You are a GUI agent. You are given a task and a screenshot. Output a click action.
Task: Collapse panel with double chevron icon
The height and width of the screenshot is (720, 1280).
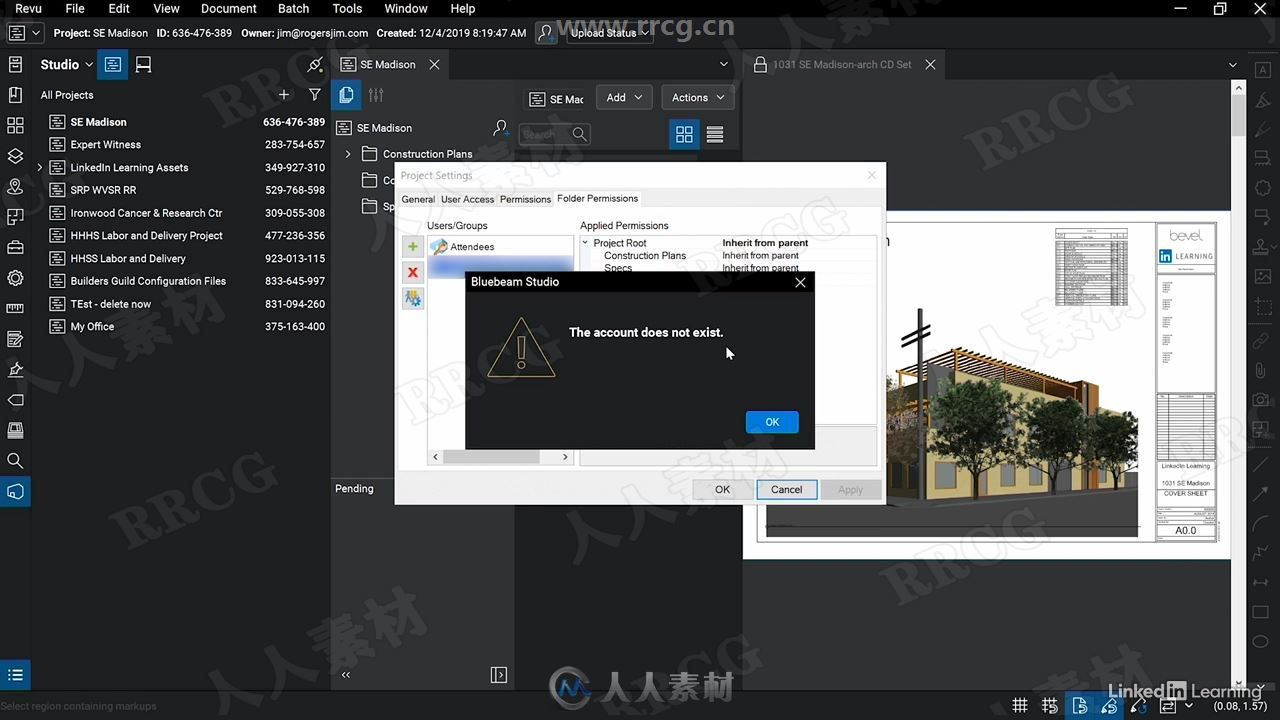click(346, 675)
